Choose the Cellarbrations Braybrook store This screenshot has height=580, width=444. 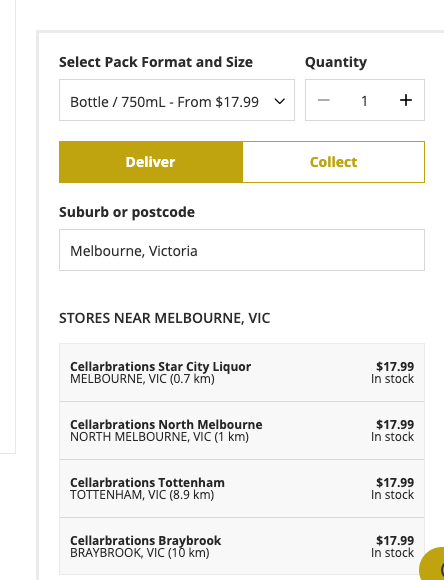coord(242,546)
